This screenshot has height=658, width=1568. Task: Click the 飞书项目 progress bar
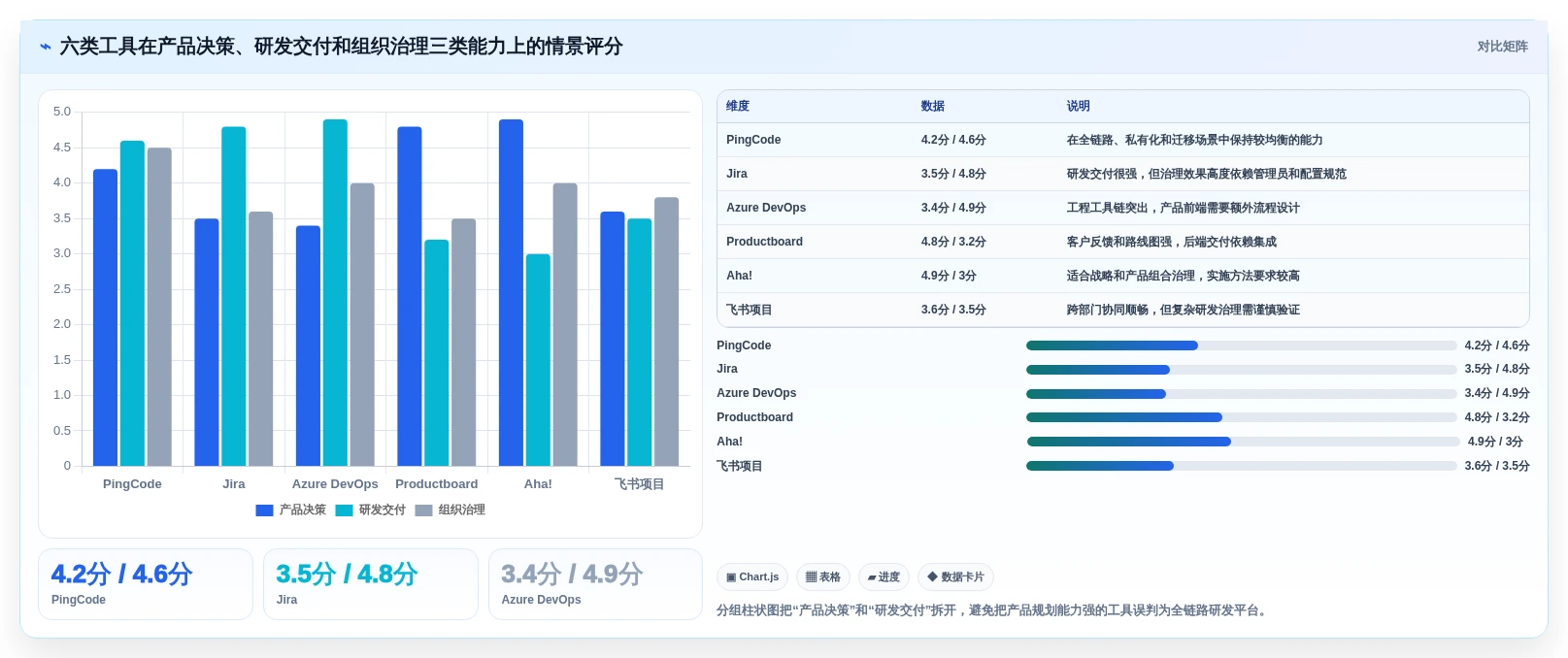pos(1242,467)
